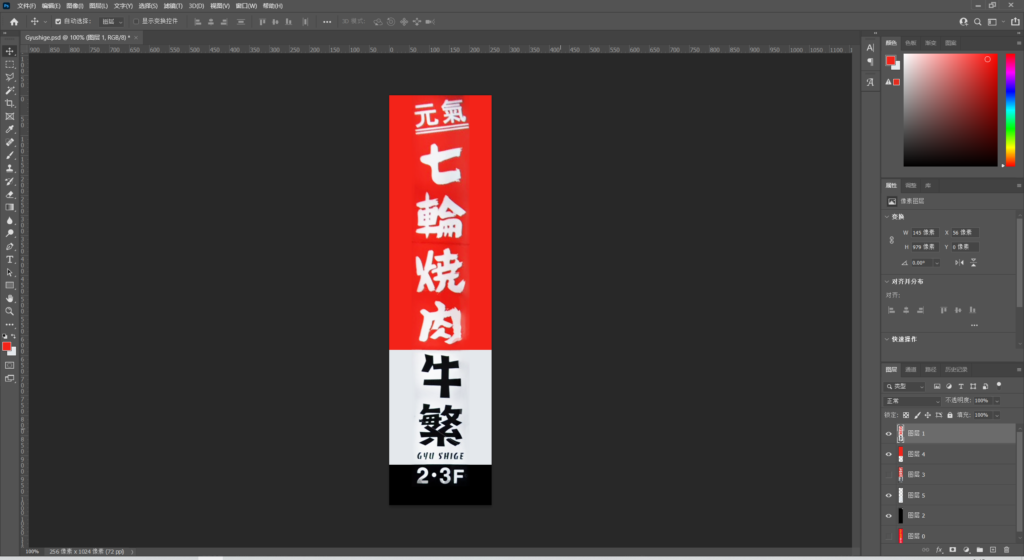Click the align left edges icon in the options bar
The image size is (1024, 560).
197,22
